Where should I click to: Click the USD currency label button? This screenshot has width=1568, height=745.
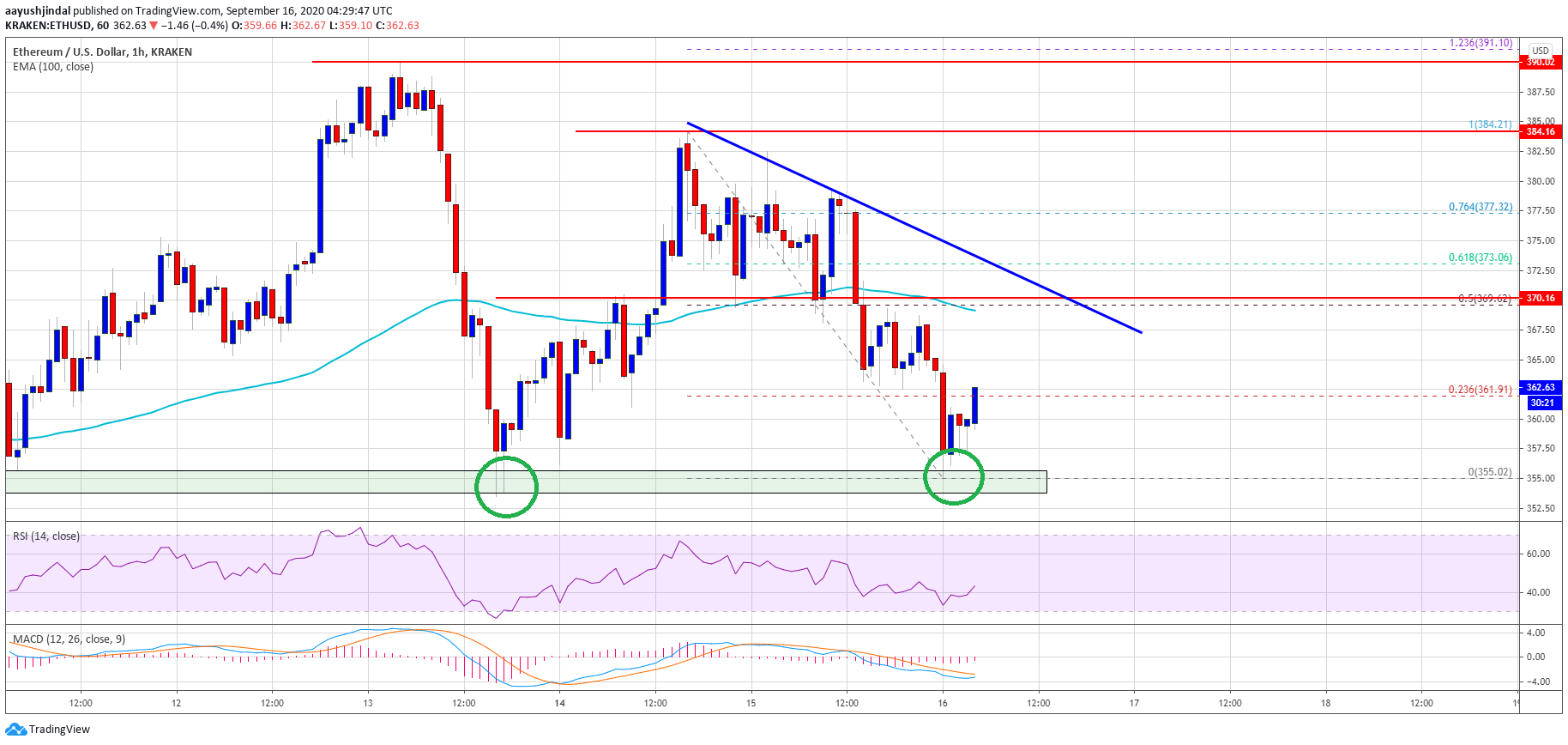[x=1541, y=51]
